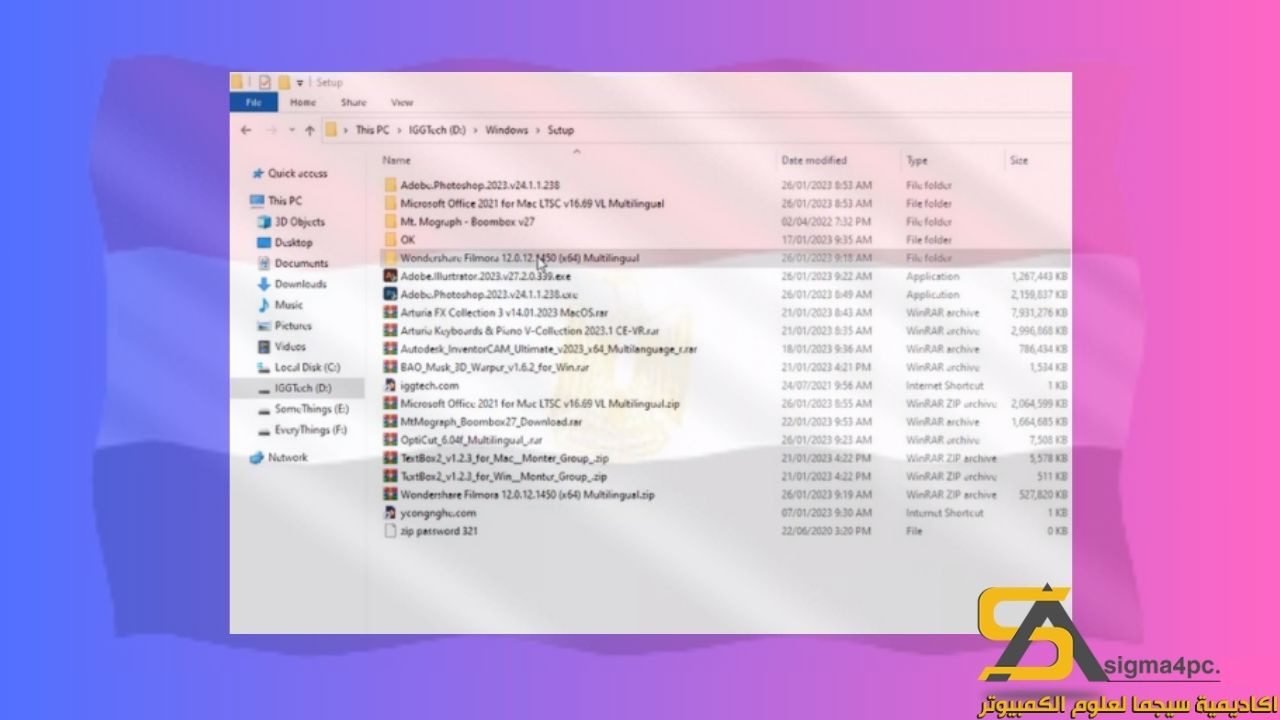Image resolution: width=1280 pixels, height=720 pixels.
Task: Go up one folder level arrow
Action: (310, 130)
